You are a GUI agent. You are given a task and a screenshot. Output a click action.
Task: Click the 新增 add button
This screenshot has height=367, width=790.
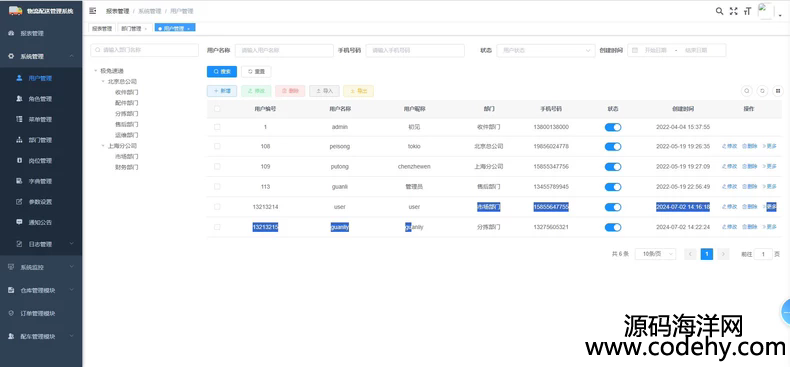[222, 91]
